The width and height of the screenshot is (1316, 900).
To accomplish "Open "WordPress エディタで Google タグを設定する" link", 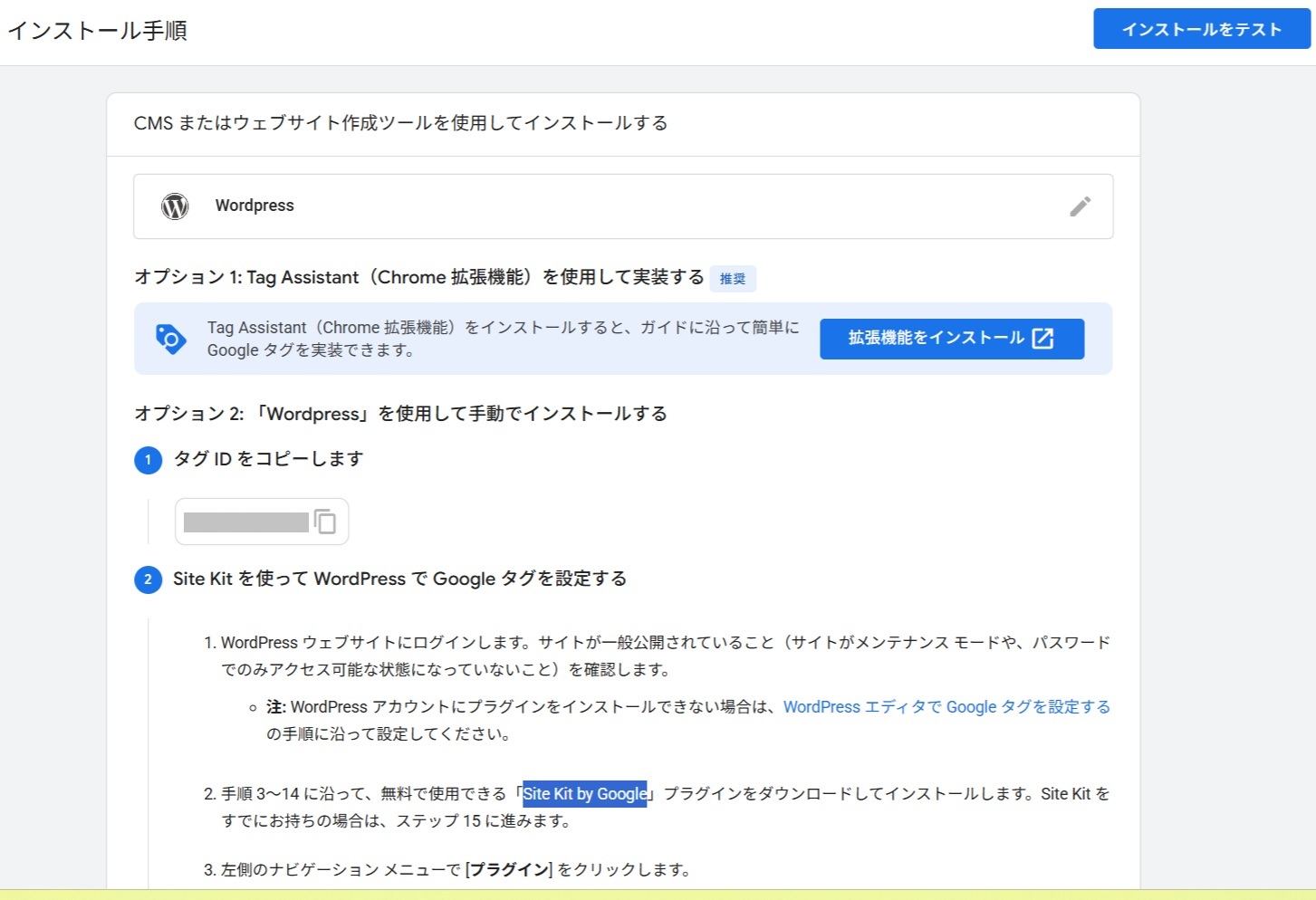I will pyautogui.click(x=946, y=707).
